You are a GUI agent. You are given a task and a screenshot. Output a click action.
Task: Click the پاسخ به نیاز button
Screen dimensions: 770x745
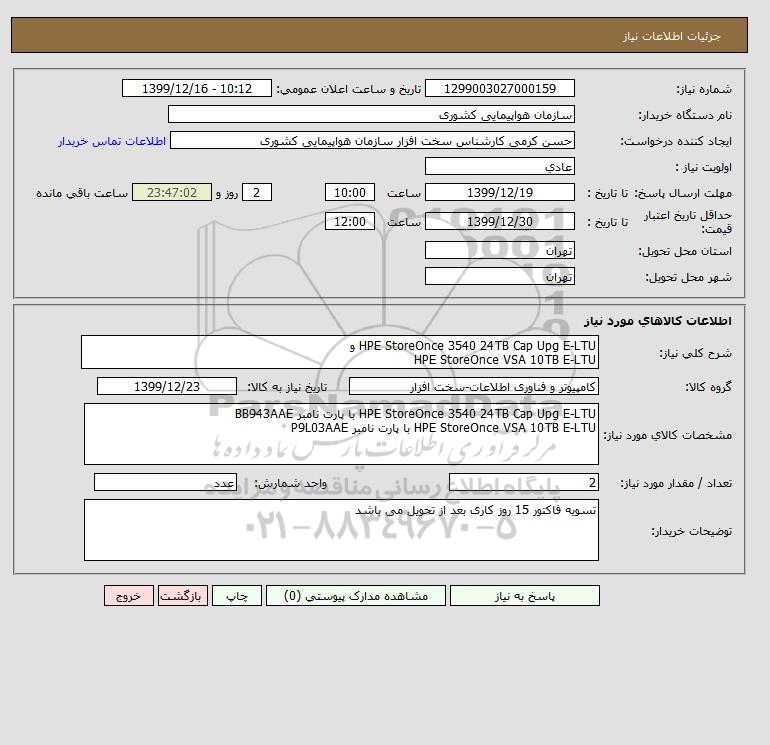coord(524,596)
